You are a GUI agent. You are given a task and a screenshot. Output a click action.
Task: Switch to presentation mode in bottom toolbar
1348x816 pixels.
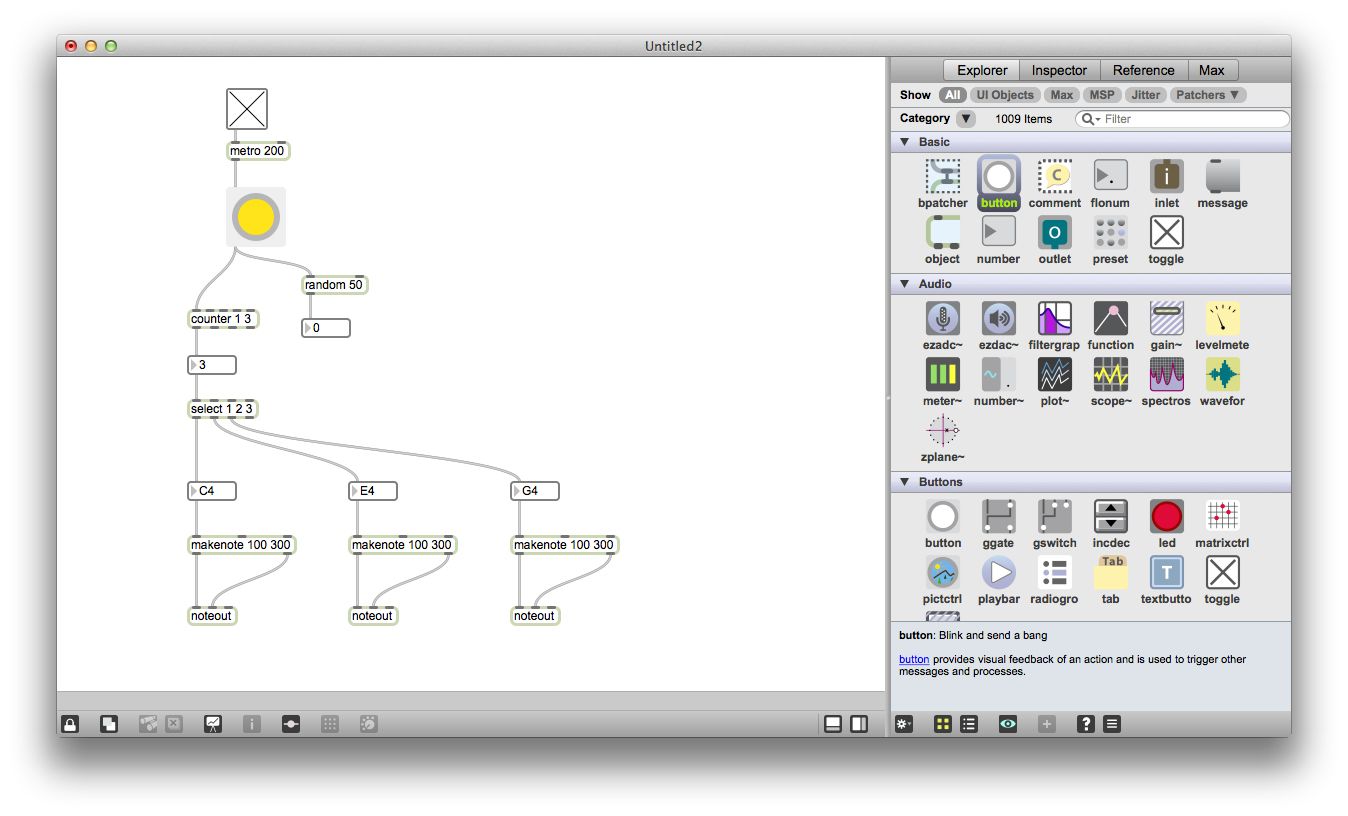pos(109,723)
